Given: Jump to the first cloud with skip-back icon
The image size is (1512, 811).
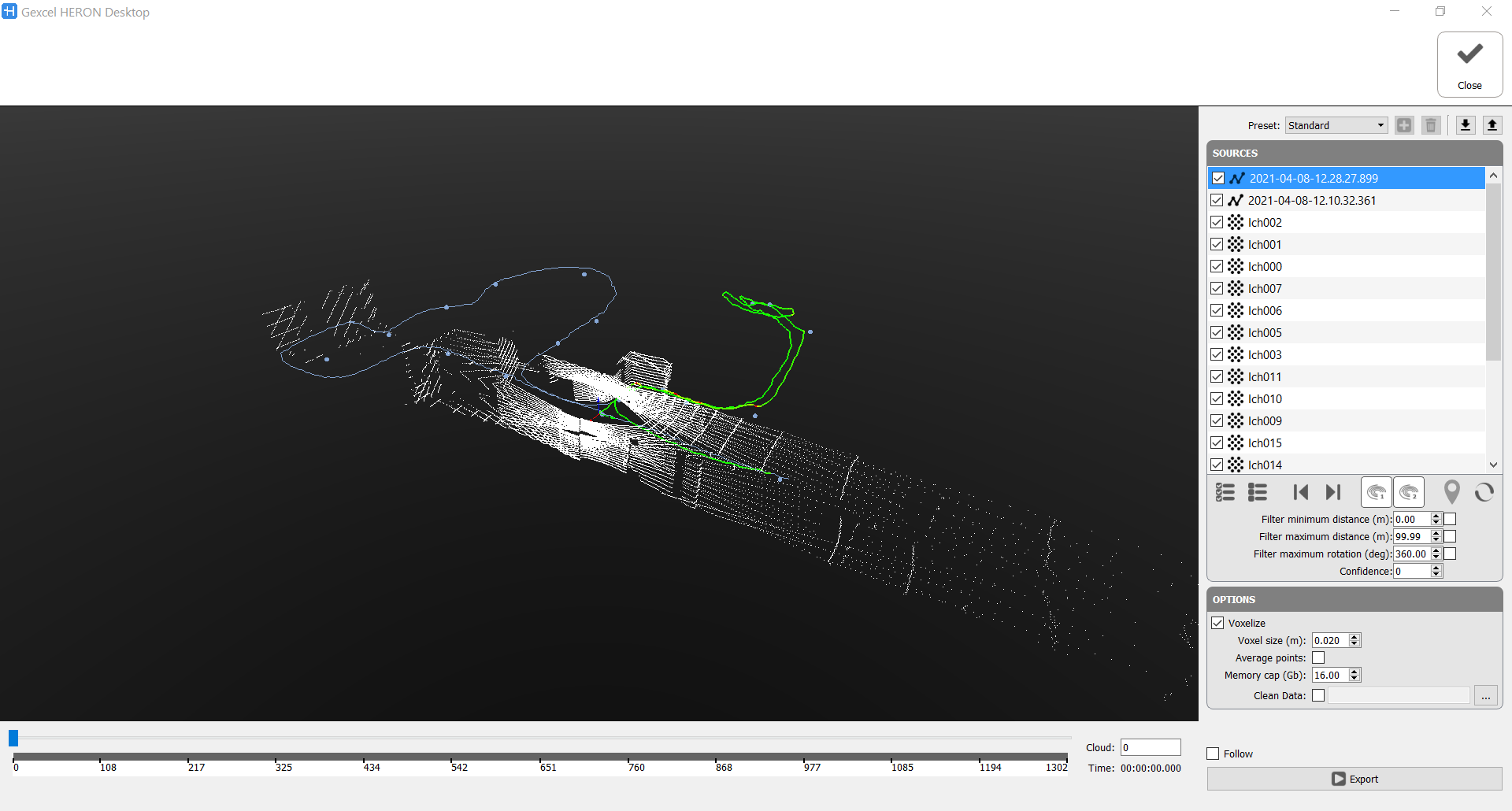Looking at the screenshot, I should [x=1300, y=493].
